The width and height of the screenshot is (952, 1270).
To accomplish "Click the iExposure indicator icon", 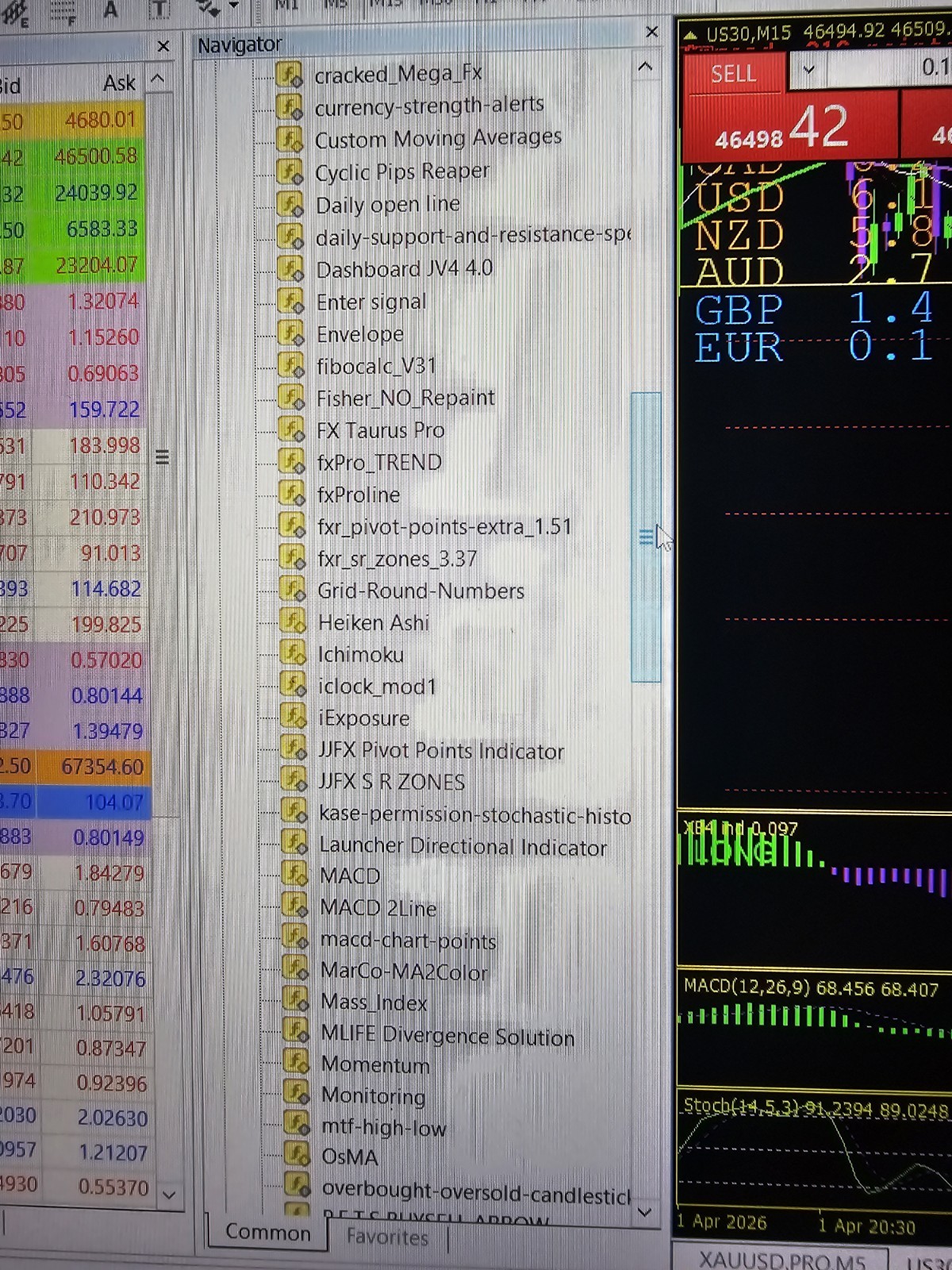I will [294, 717].
